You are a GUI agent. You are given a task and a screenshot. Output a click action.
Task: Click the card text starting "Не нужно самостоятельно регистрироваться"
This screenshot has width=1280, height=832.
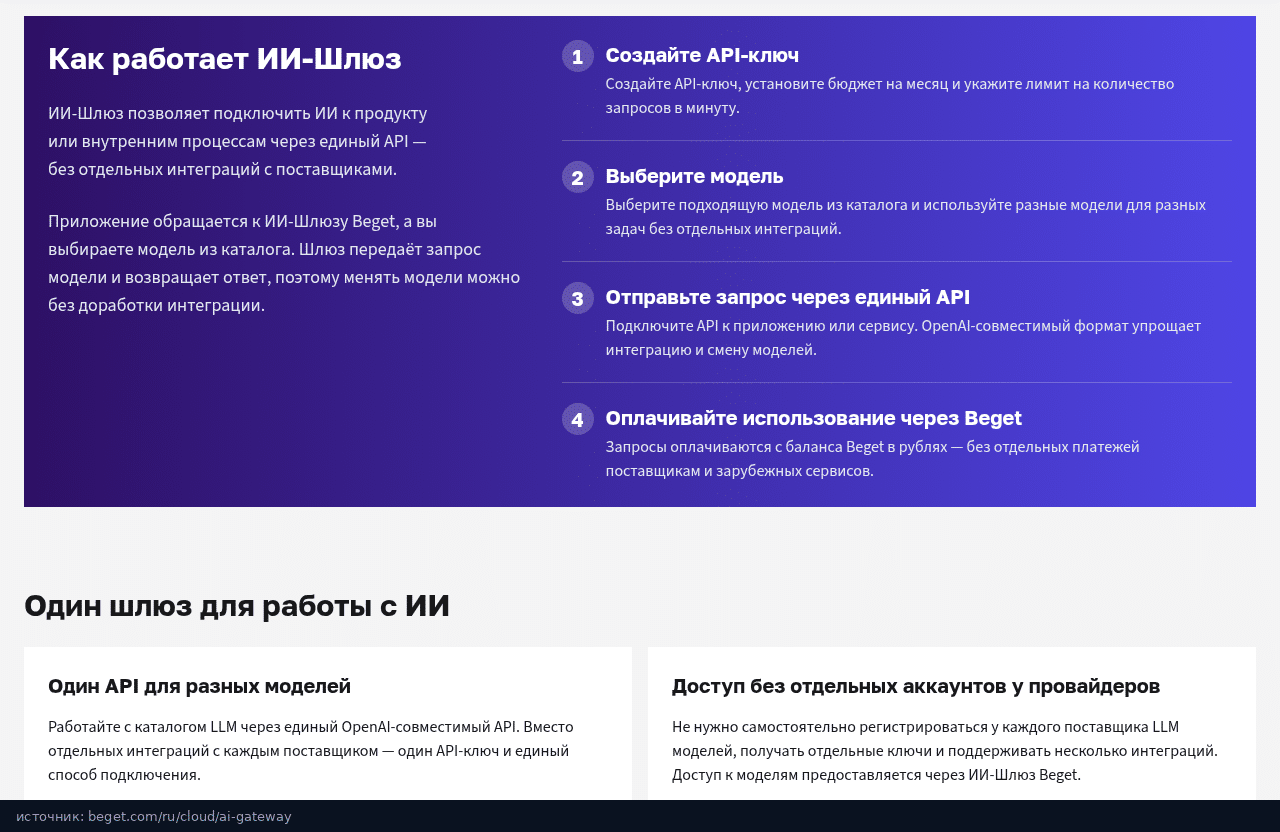click(x=945, y=750)
